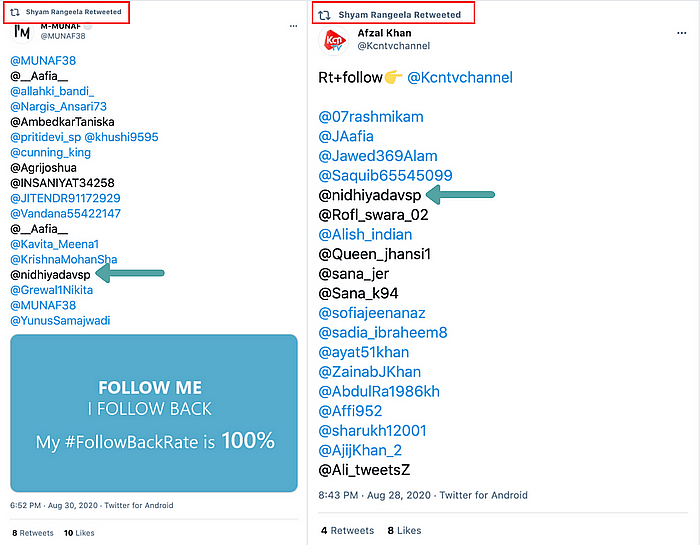Open Kcn TV profile avatar
Viewport: 700px width, 545px height.
[333, 41]
